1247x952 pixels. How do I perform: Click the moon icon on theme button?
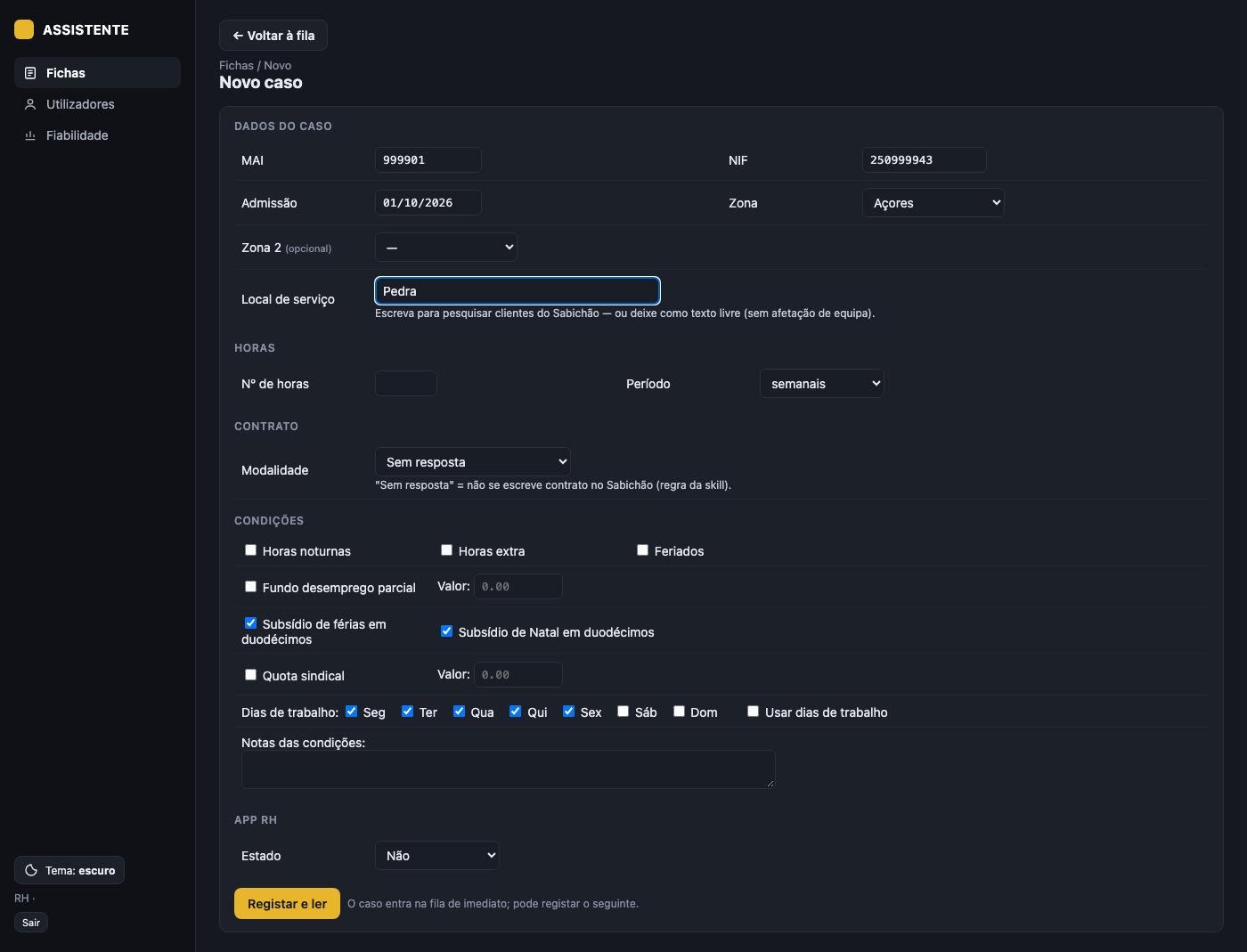[x=31, y=870]
